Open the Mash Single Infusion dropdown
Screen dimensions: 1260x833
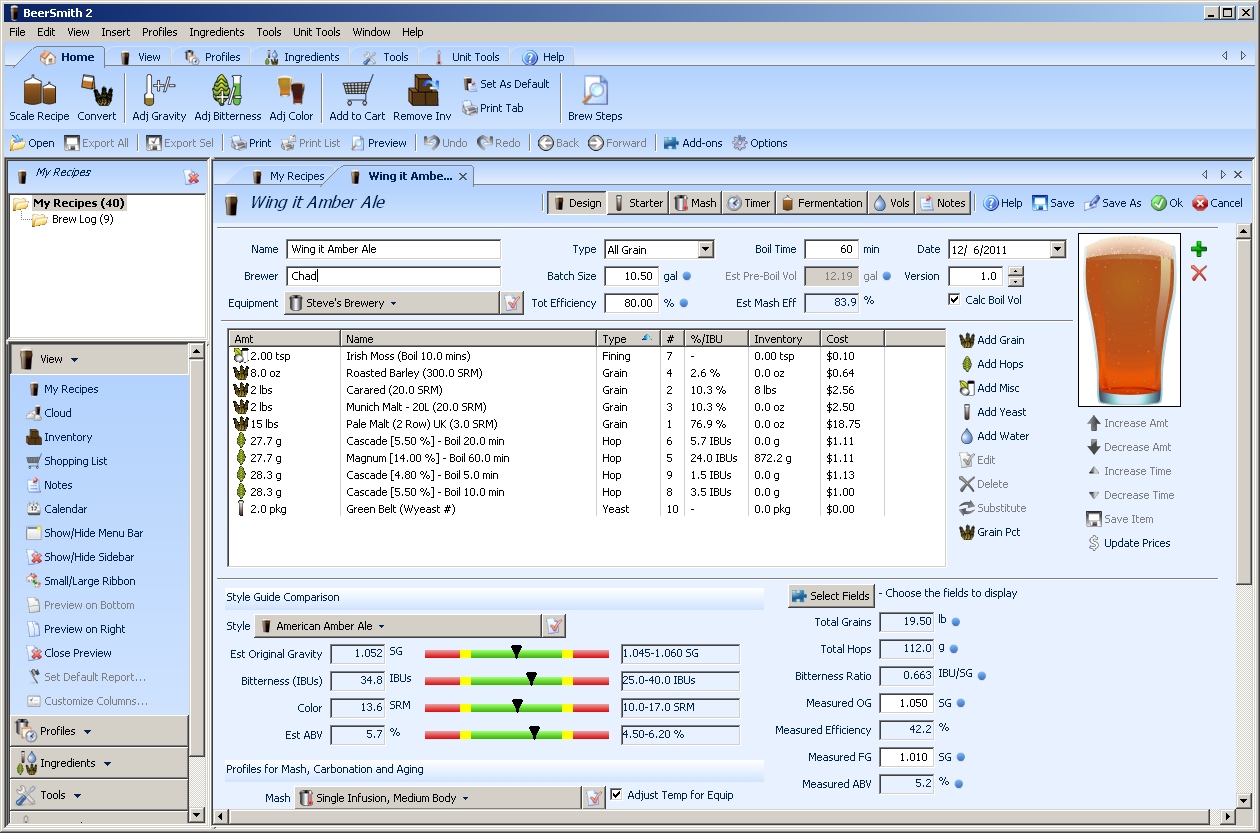(x=438, y=798)
